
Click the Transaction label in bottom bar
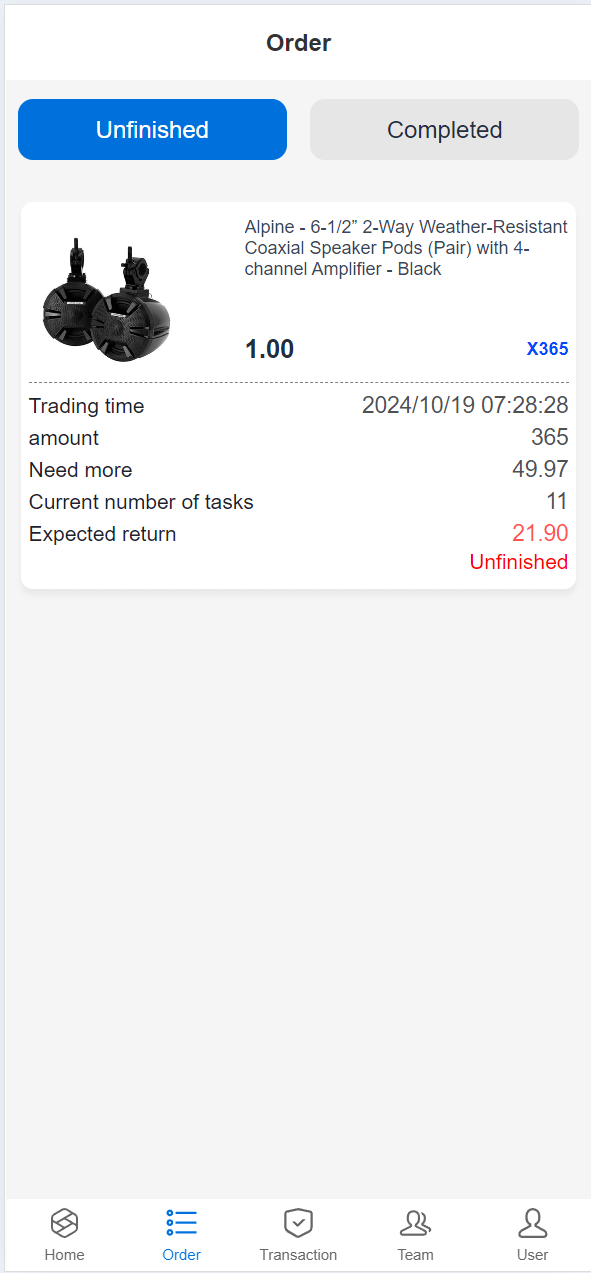(298, 1255)
